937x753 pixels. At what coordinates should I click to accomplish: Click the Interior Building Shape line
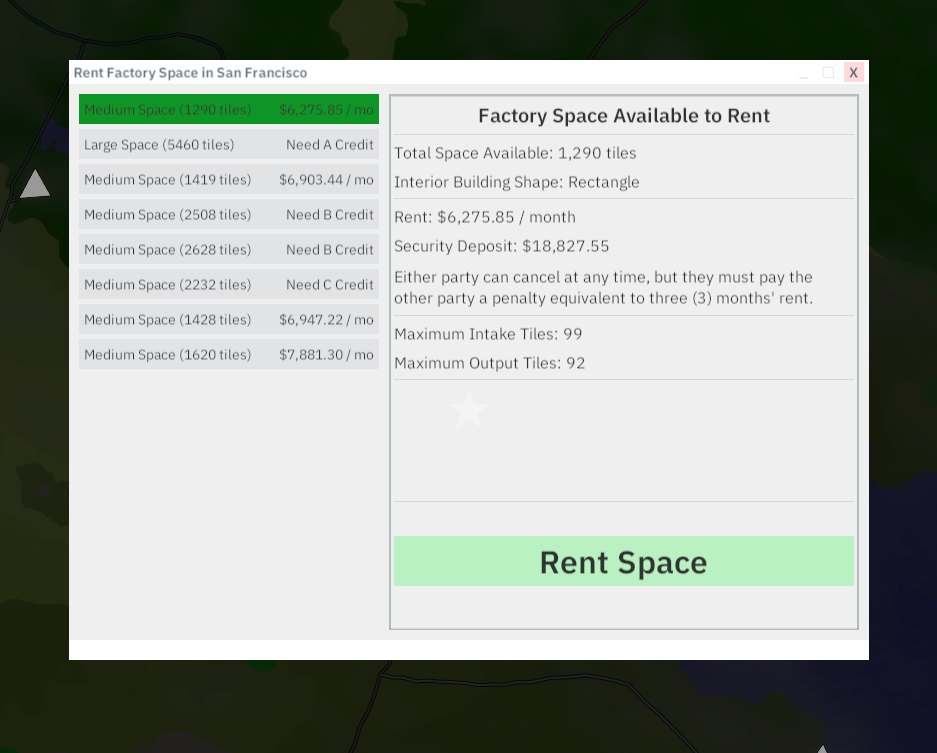(x=516, y=182)
